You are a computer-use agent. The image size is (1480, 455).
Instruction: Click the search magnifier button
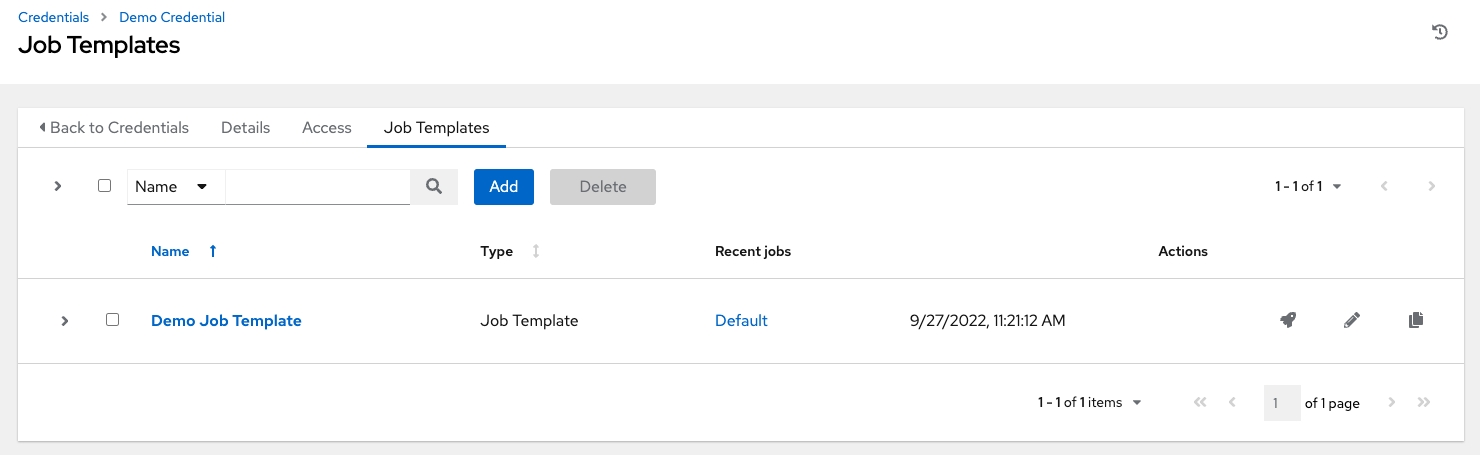tap(434, 187)
